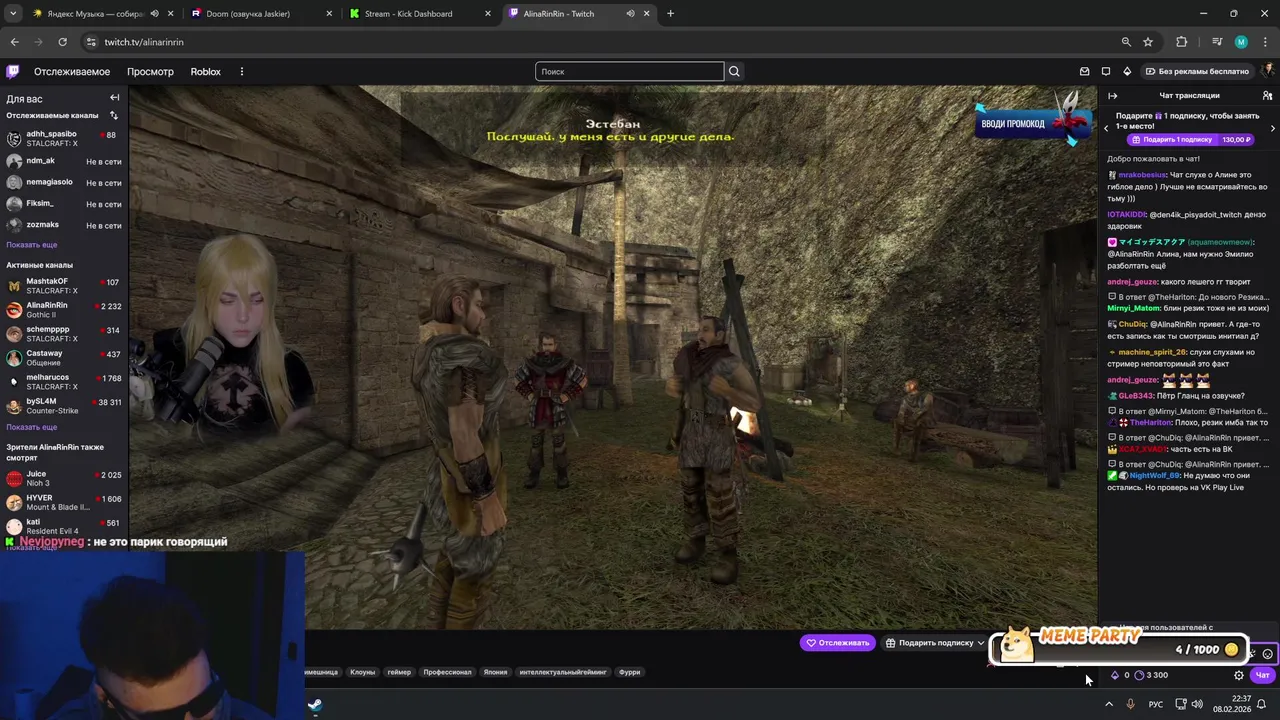The height and width of the screenshot is (720, 1280).
Task: Click the Клоуны tag
Action: coord(362,672)
